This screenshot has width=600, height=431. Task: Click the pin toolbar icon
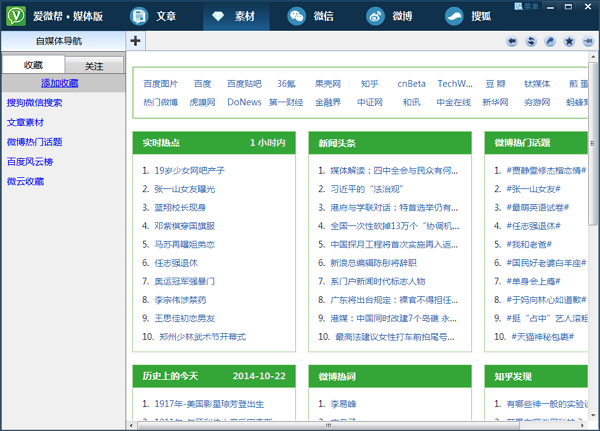(x=588, y=41)
